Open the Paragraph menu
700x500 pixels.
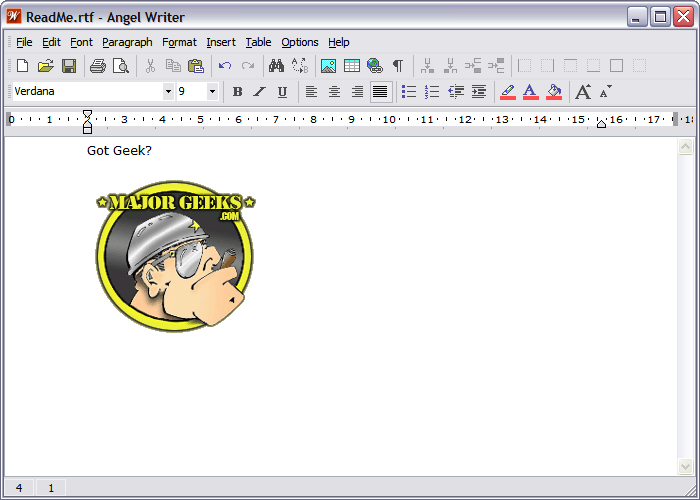click(127, 42)
